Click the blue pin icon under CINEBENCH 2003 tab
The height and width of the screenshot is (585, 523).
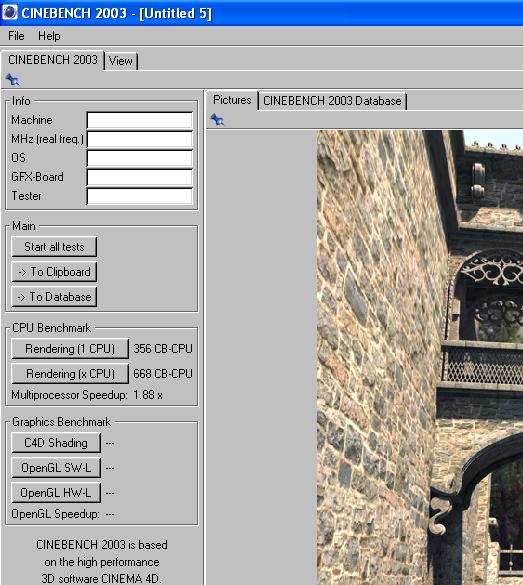pyautogui.click(x=12, y=79)
